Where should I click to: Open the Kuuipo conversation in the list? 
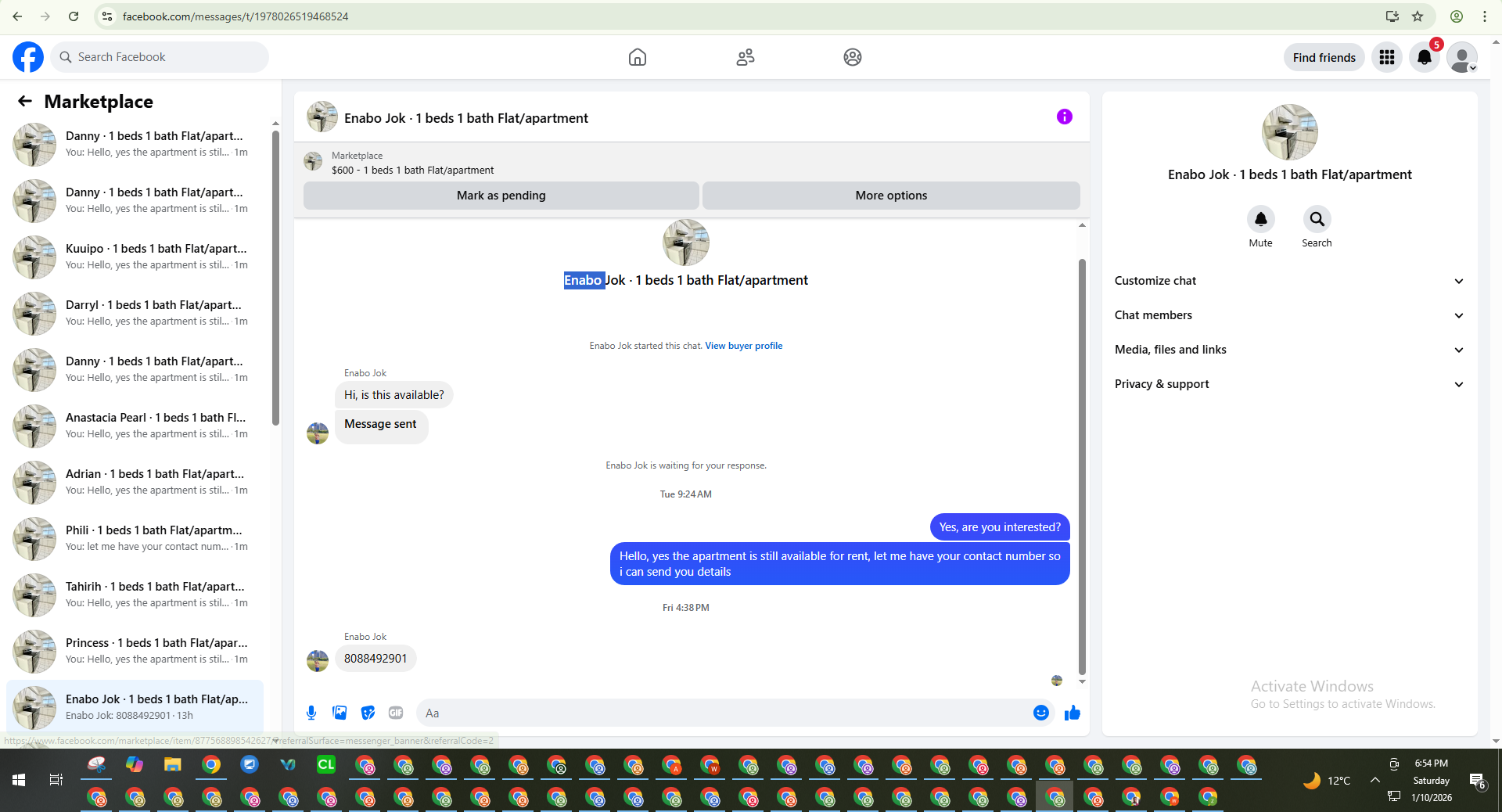(x=135, y=257)
